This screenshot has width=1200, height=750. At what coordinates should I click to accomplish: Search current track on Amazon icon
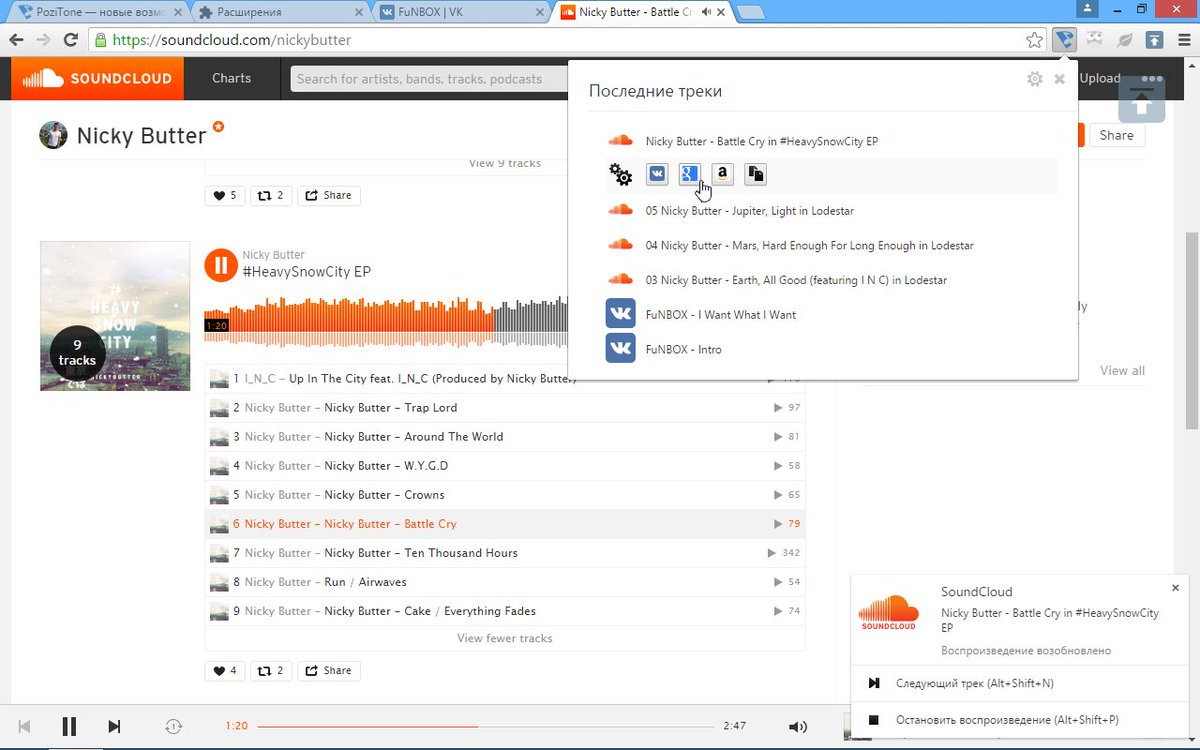[x=723, y=174]
